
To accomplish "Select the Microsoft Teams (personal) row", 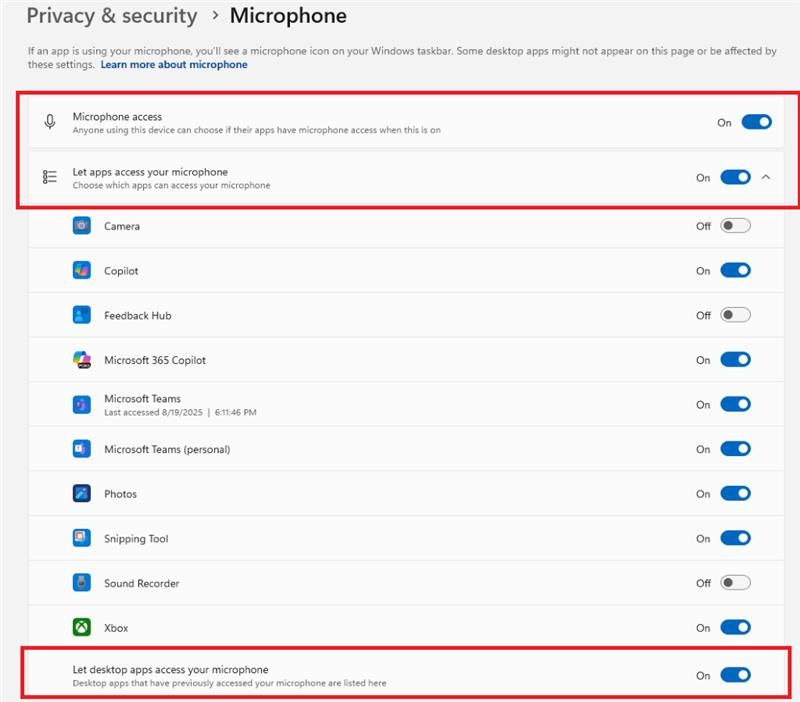I will pyautogui.click(x=406, y=449).
